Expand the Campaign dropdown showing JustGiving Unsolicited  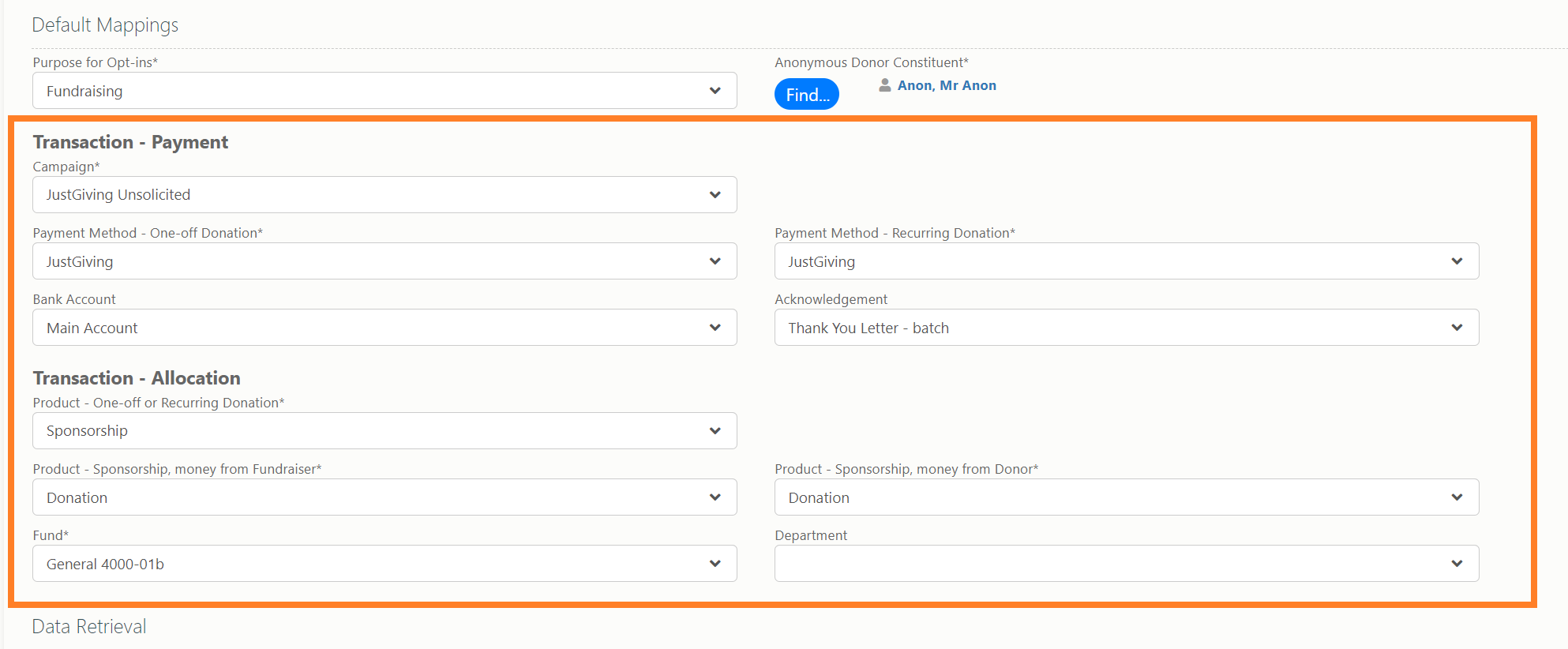tap(384, 194)
